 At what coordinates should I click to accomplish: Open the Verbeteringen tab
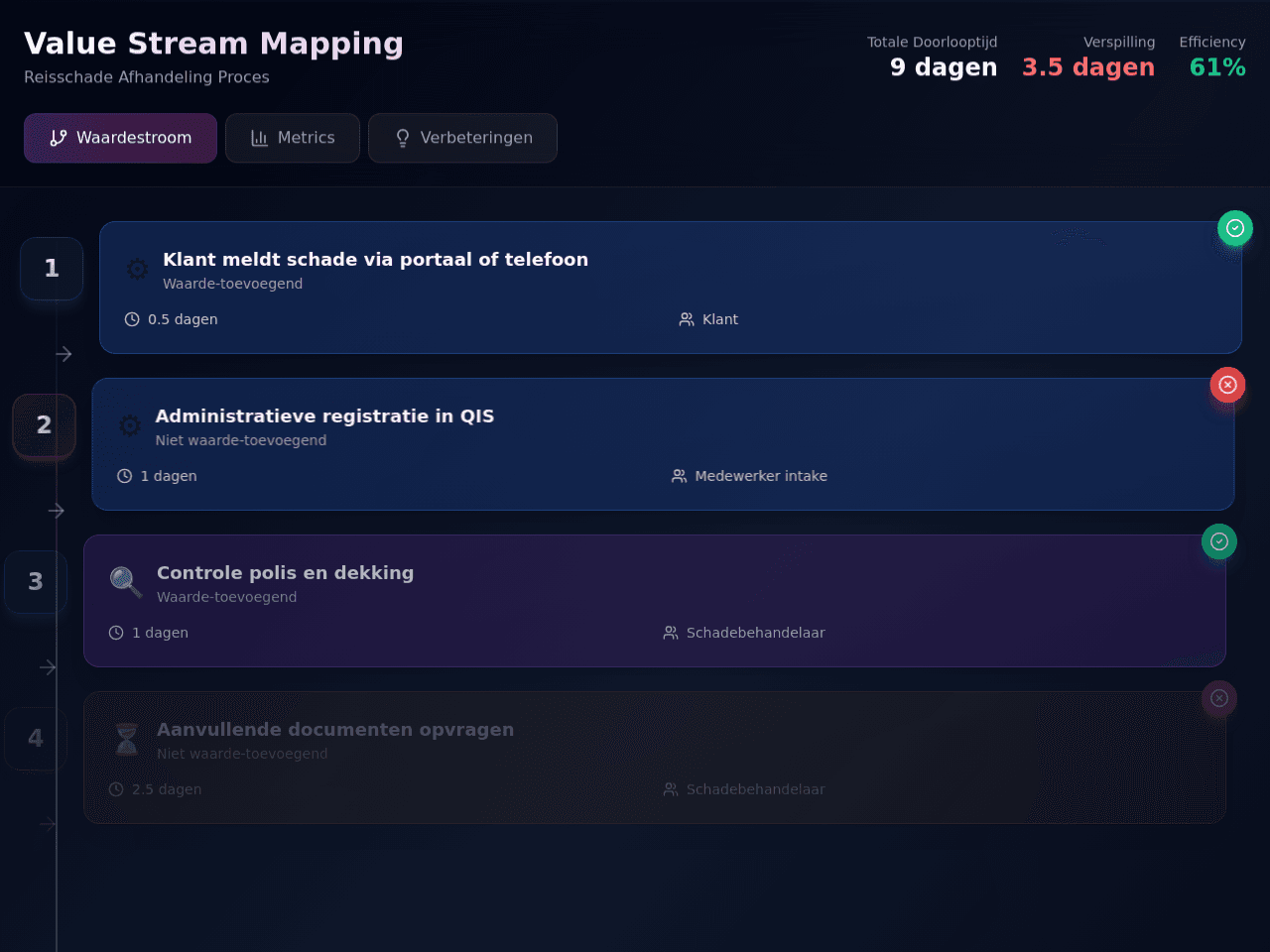[462, 138]
